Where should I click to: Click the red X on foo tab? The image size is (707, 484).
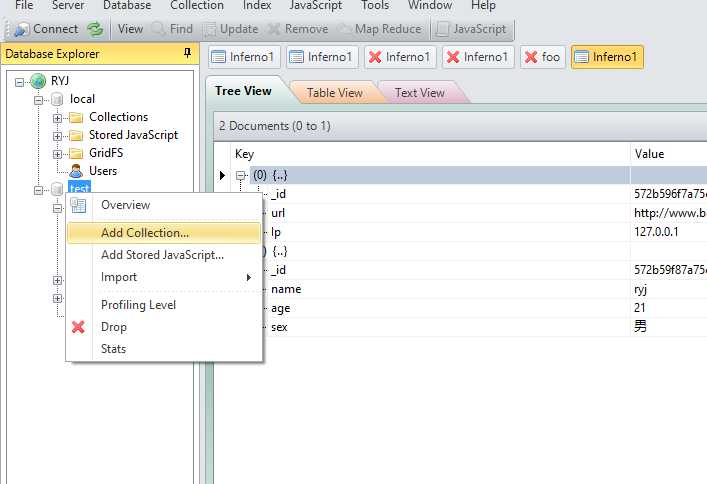[x=531, y=57]
